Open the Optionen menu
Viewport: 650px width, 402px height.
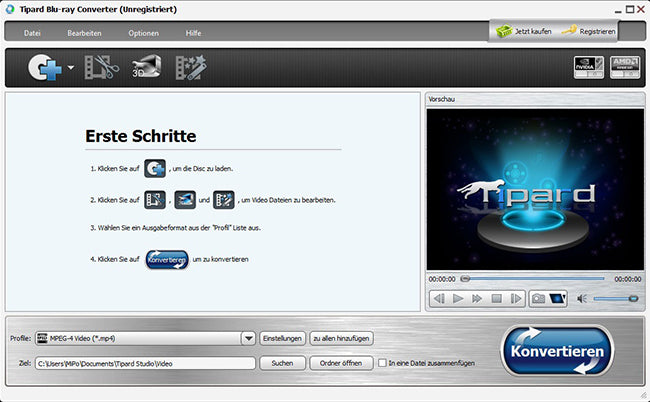coord(143,33)
